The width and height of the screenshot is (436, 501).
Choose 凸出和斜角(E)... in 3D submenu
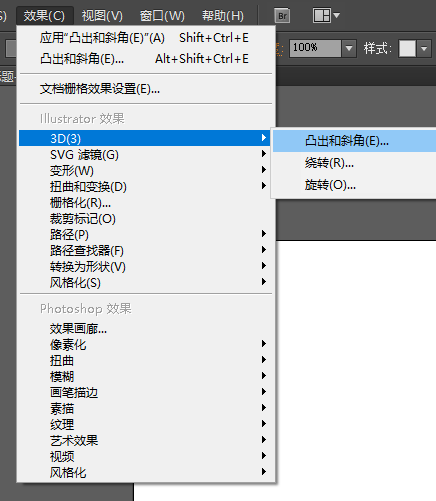pyautogui.click(x=354, y=141)
